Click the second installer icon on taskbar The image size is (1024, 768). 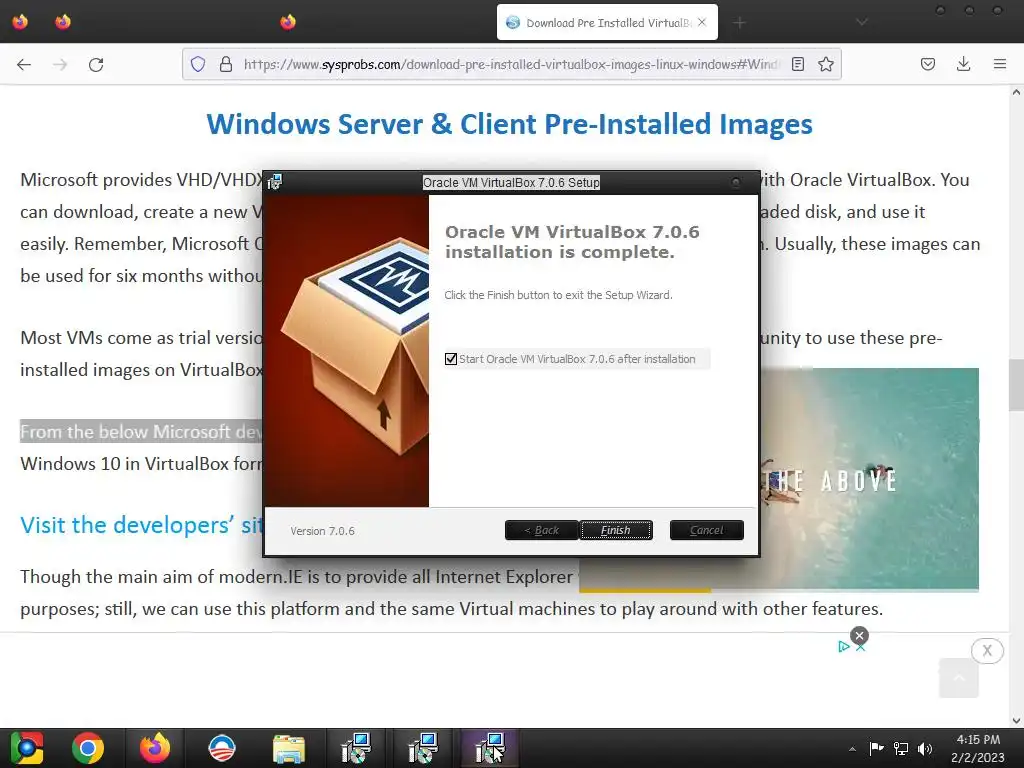423,748
